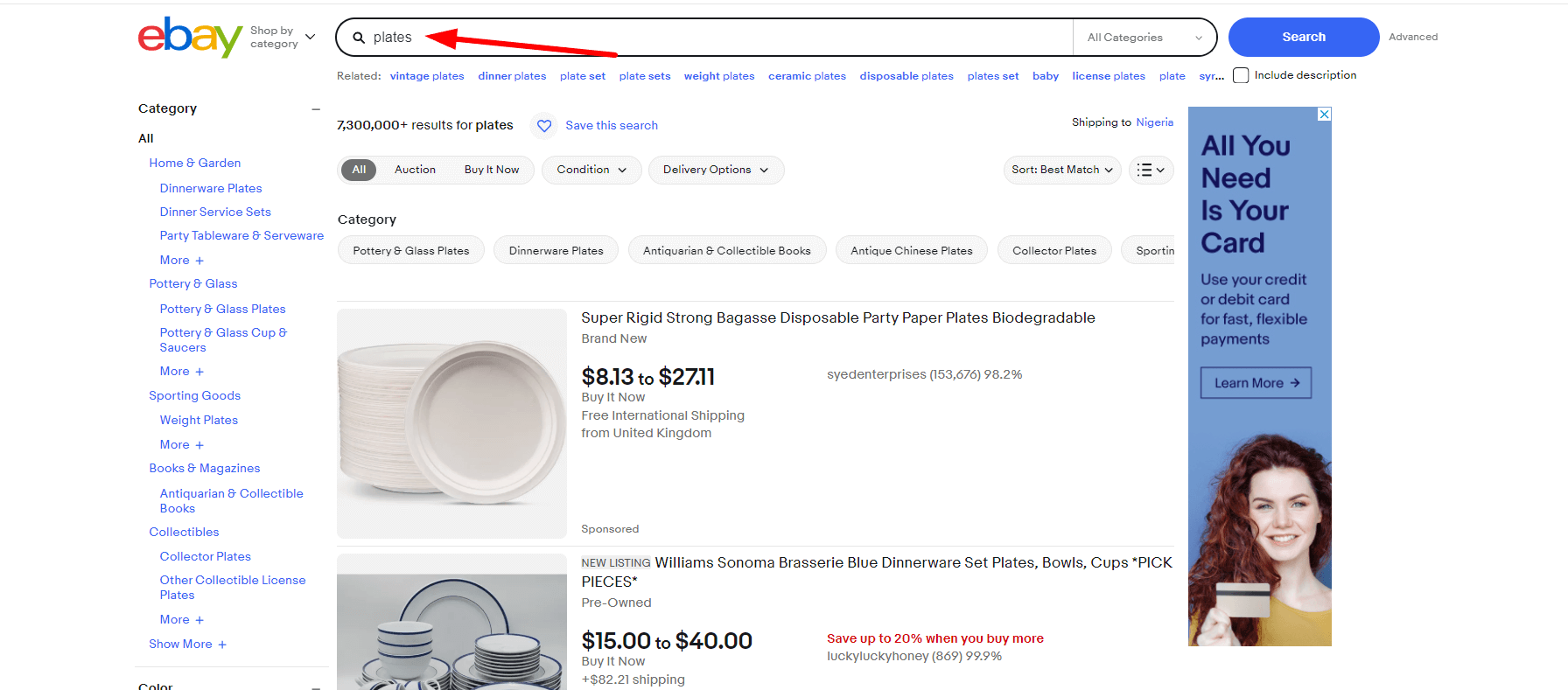Open the Sort: Best Match dropdown
The width and height of the screenshot is (1568, 690).
(x=1061, y=170)
